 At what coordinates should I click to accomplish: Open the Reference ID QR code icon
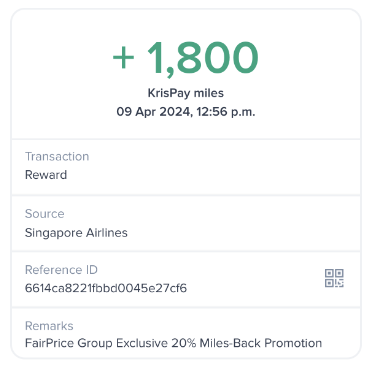pos(334,278)
